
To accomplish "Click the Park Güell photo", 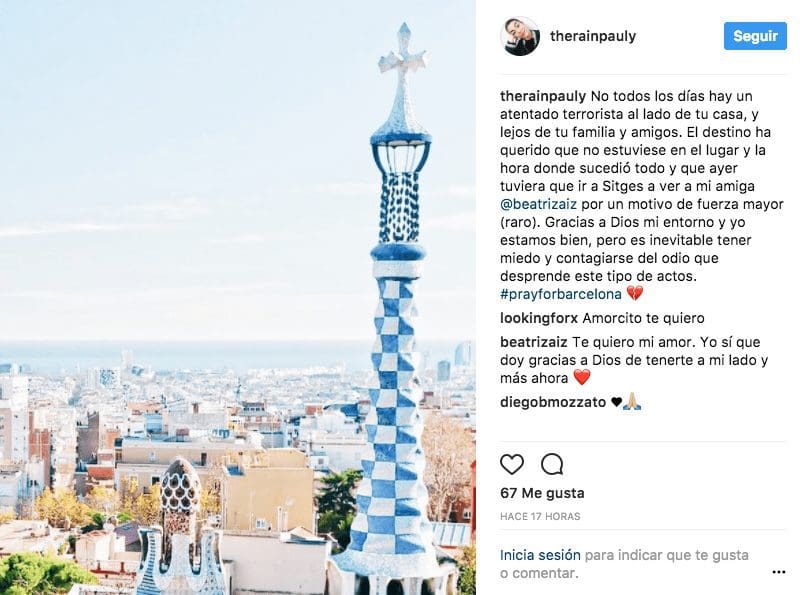I will (238, 298).
